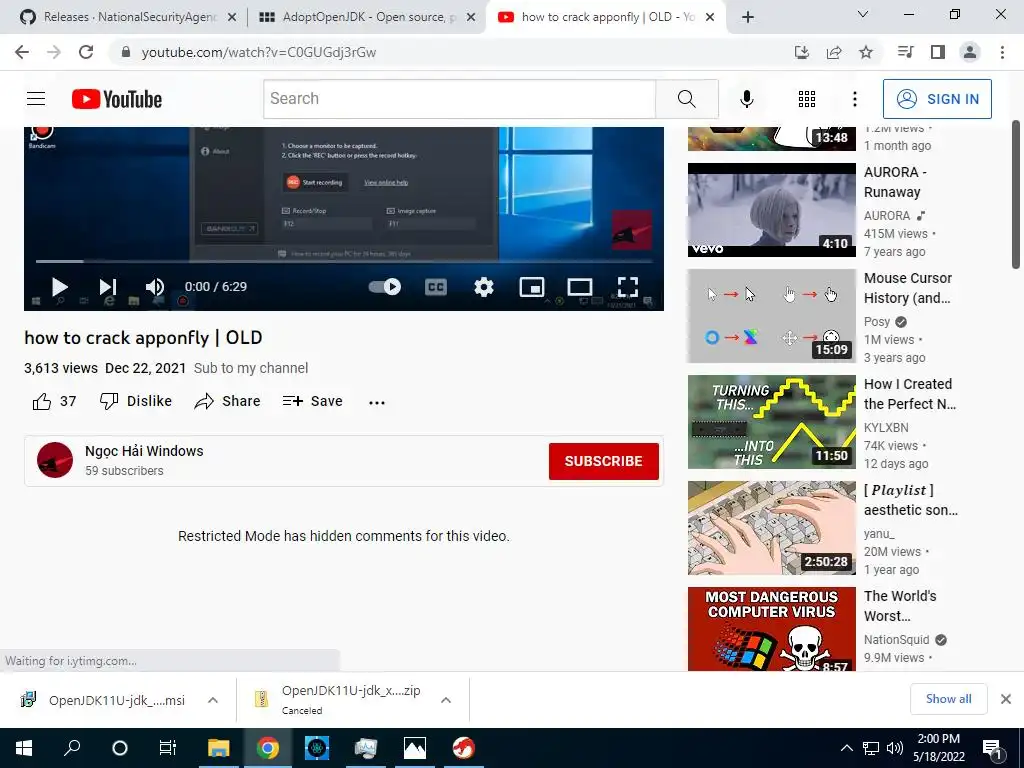Share this page icon in address bar
Screen dimensions: 1024x768
point(834,52)
